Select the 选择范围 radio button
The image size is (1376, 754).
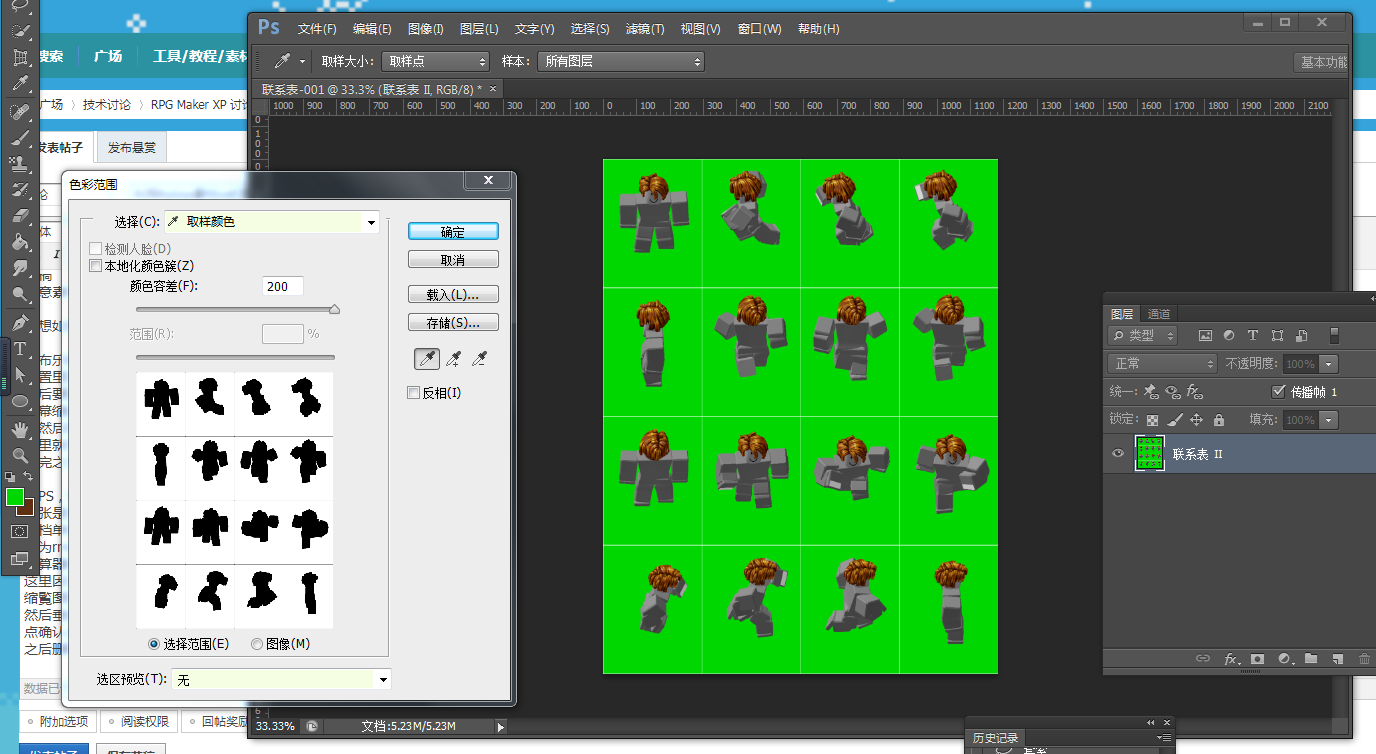pos(154,644)
